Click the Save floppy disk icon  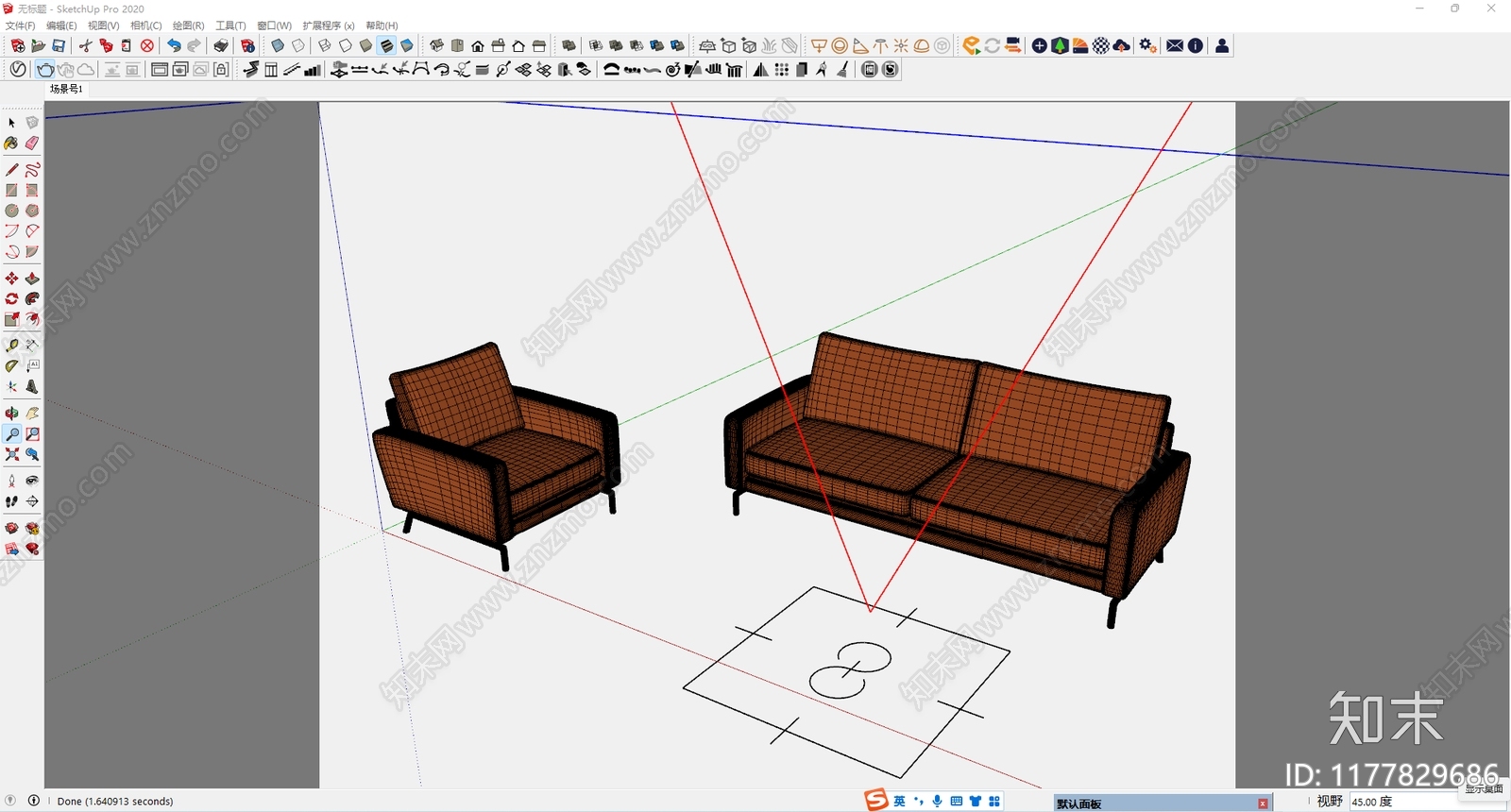[59, 45]
